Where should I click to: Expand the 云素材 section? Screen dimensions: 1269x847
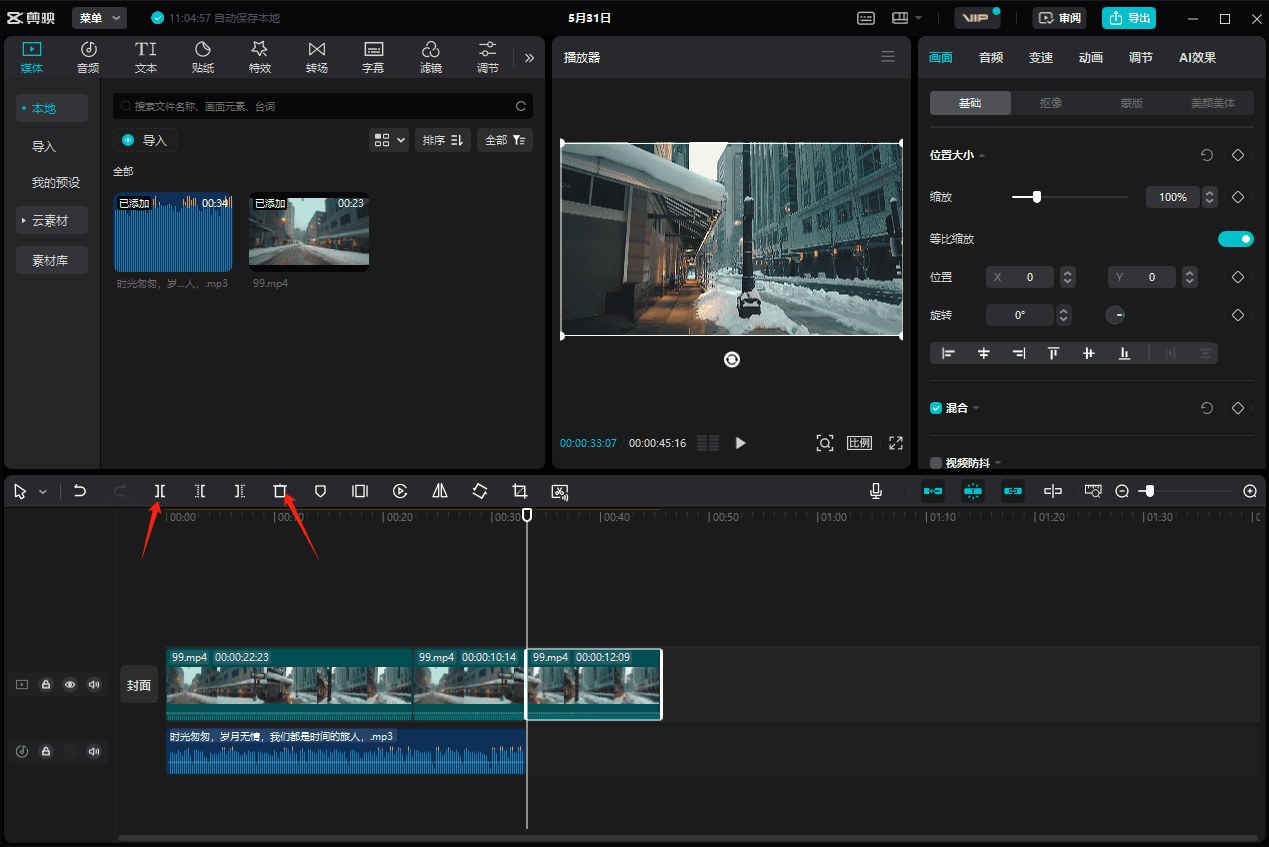[52, 220]
